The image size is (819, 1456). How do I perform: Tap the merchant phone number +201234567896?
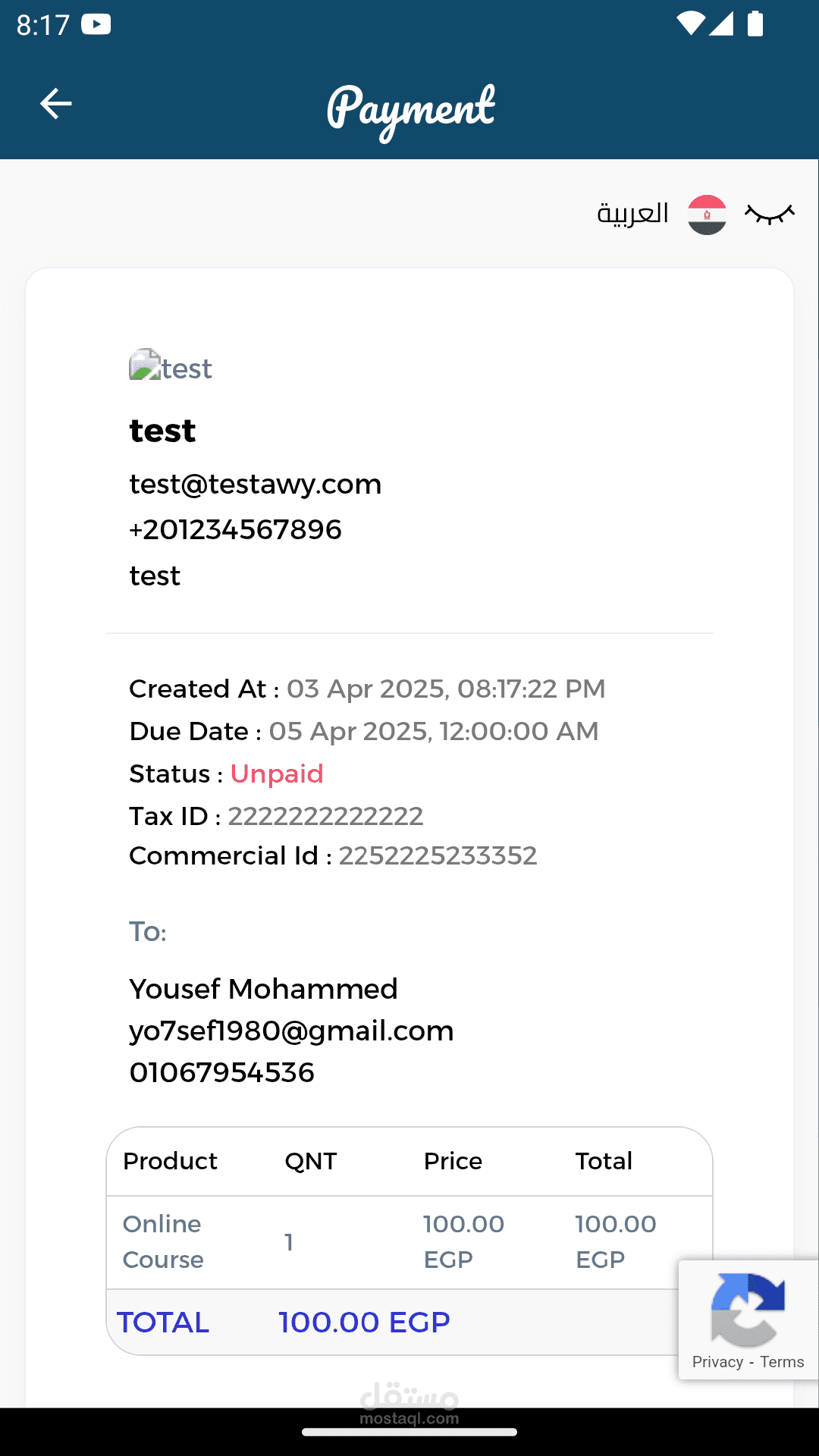pyautogui.click(x=236, y=530)
